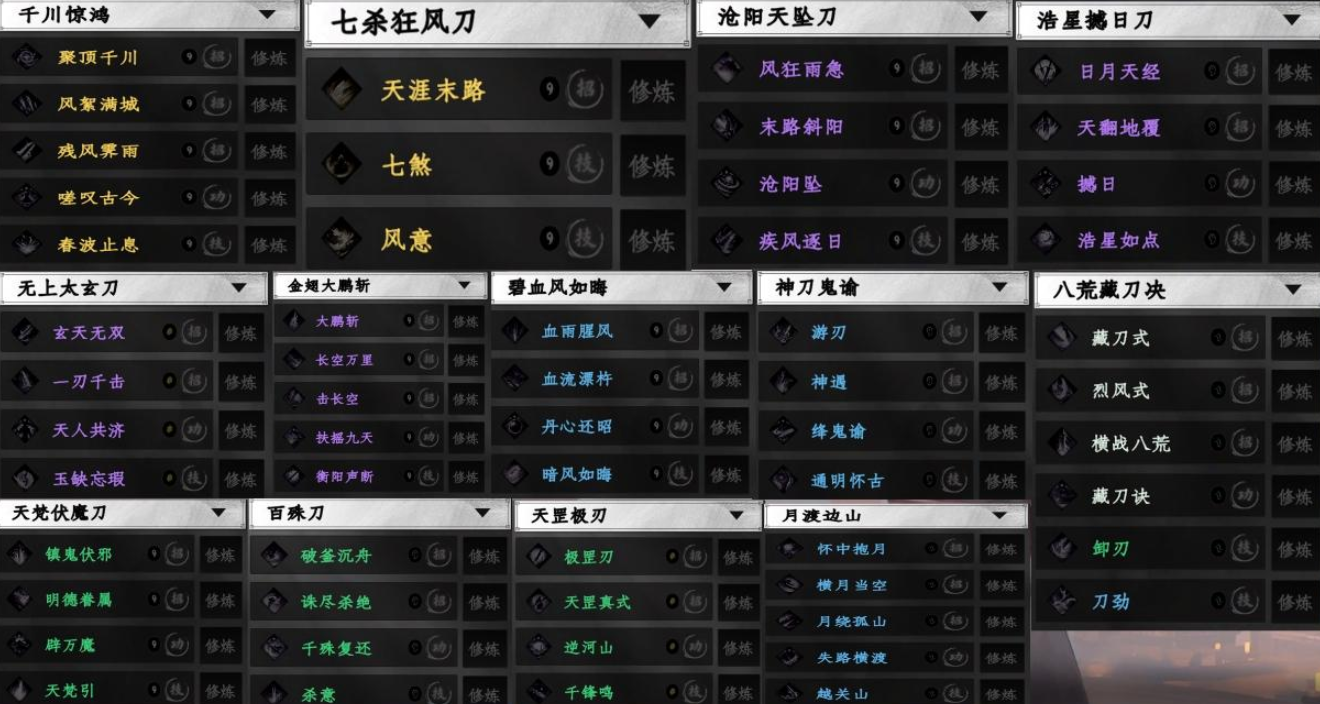Viewport: 1320px width, 704px height.
Task: Click the 技 type badge in 刀劲 row
Action: tap(1244, 601)
